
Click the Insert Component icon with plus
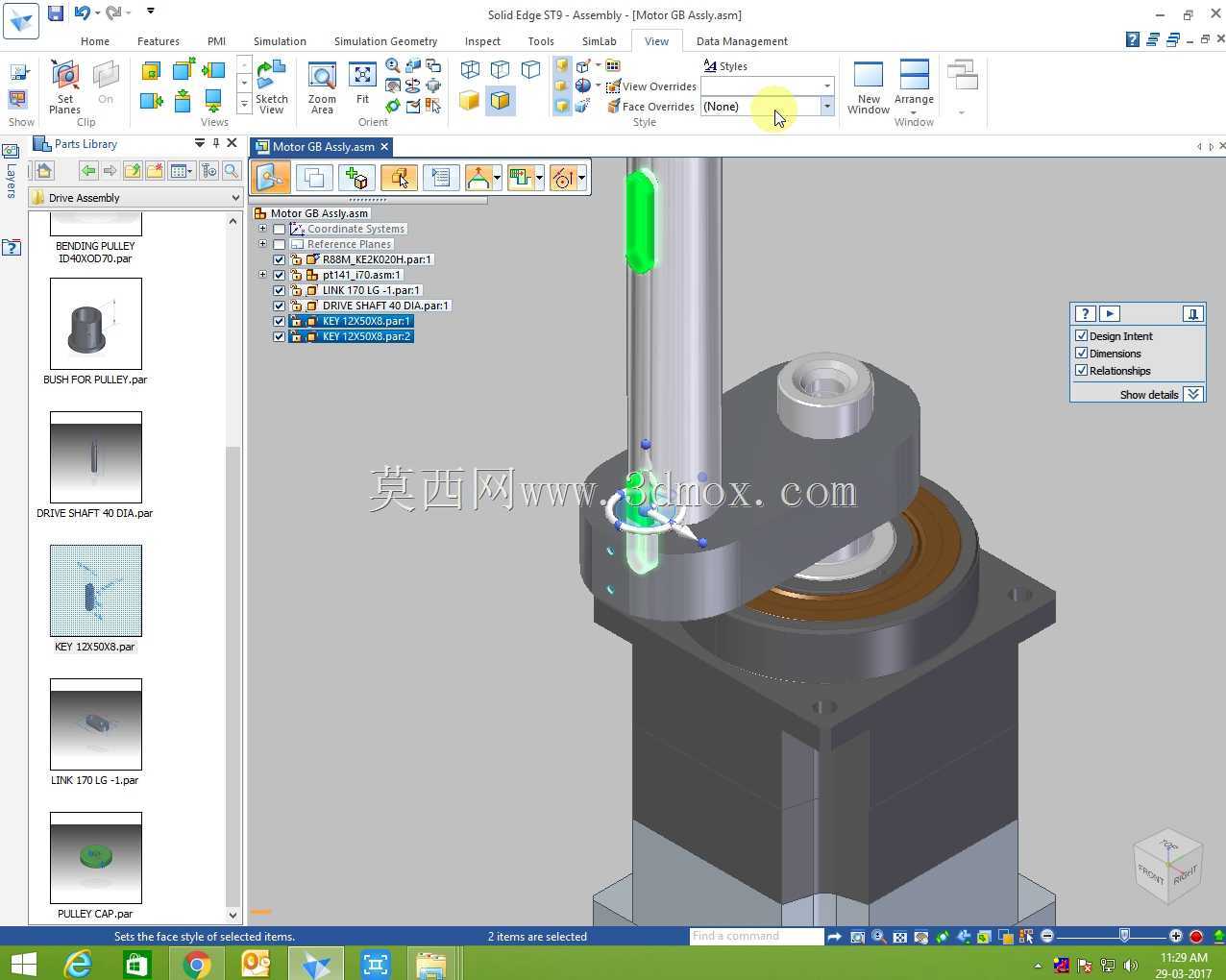[356, 178]
